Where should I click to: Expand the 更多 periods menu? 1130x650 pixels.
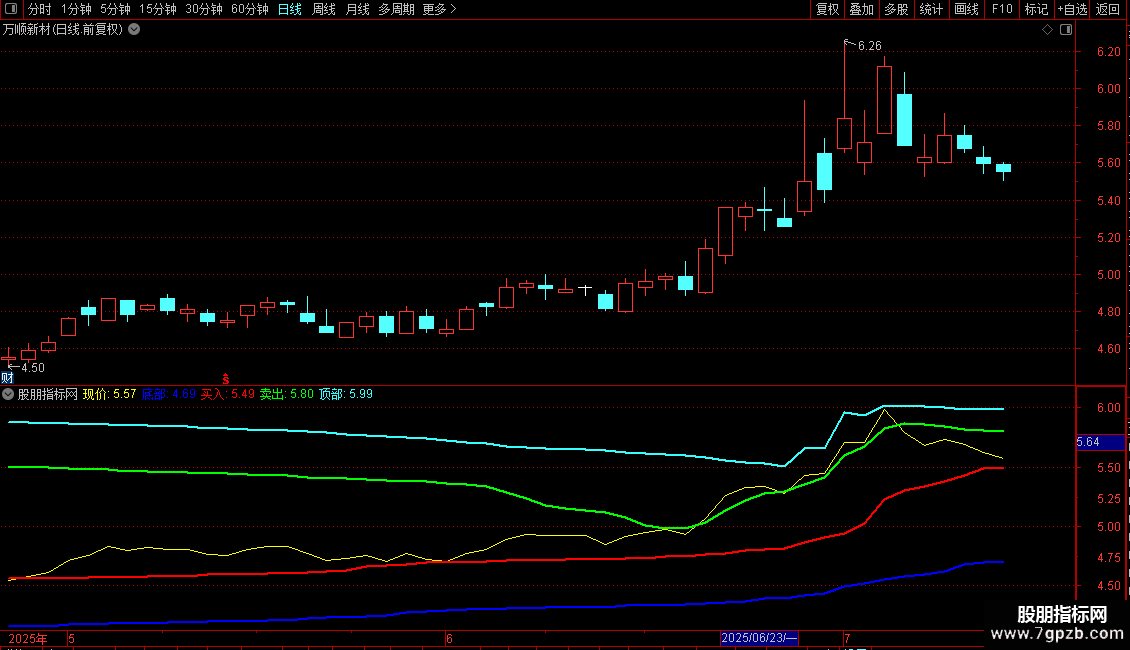(439, 9)
